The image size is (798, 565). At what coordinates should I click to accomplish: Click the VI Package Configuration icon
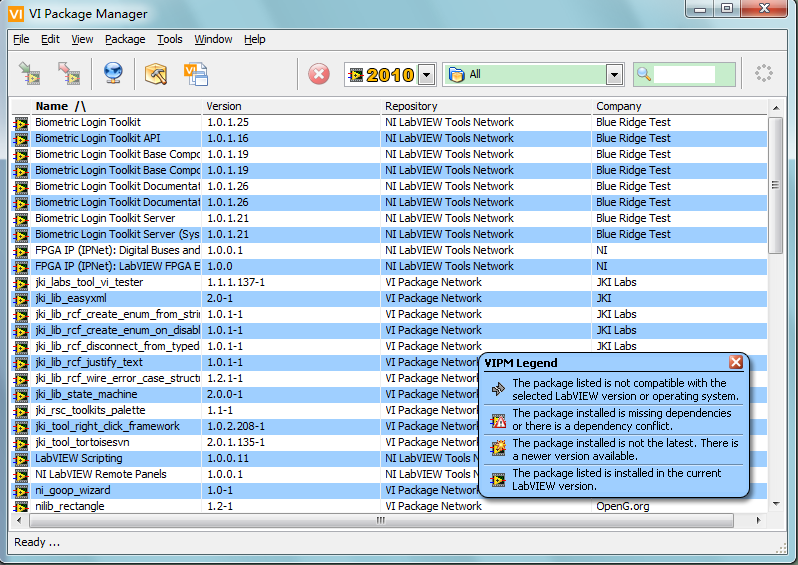pyautogui.click(x=196, y=74)
